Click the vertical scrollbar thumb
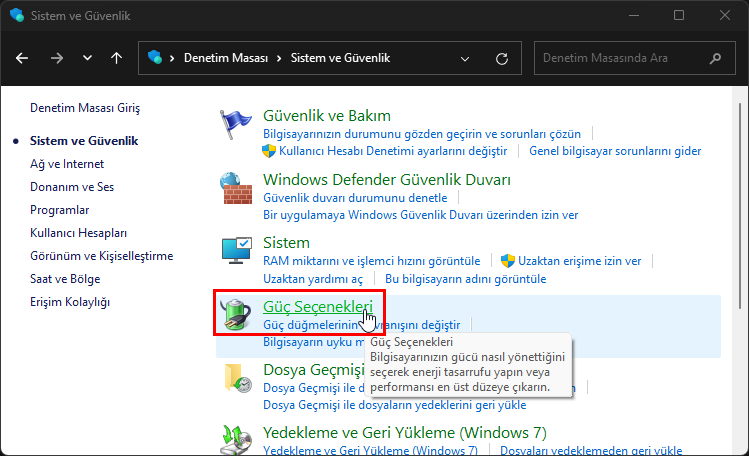The height and width of the screenshot is (456, 749). click(740, 205)
